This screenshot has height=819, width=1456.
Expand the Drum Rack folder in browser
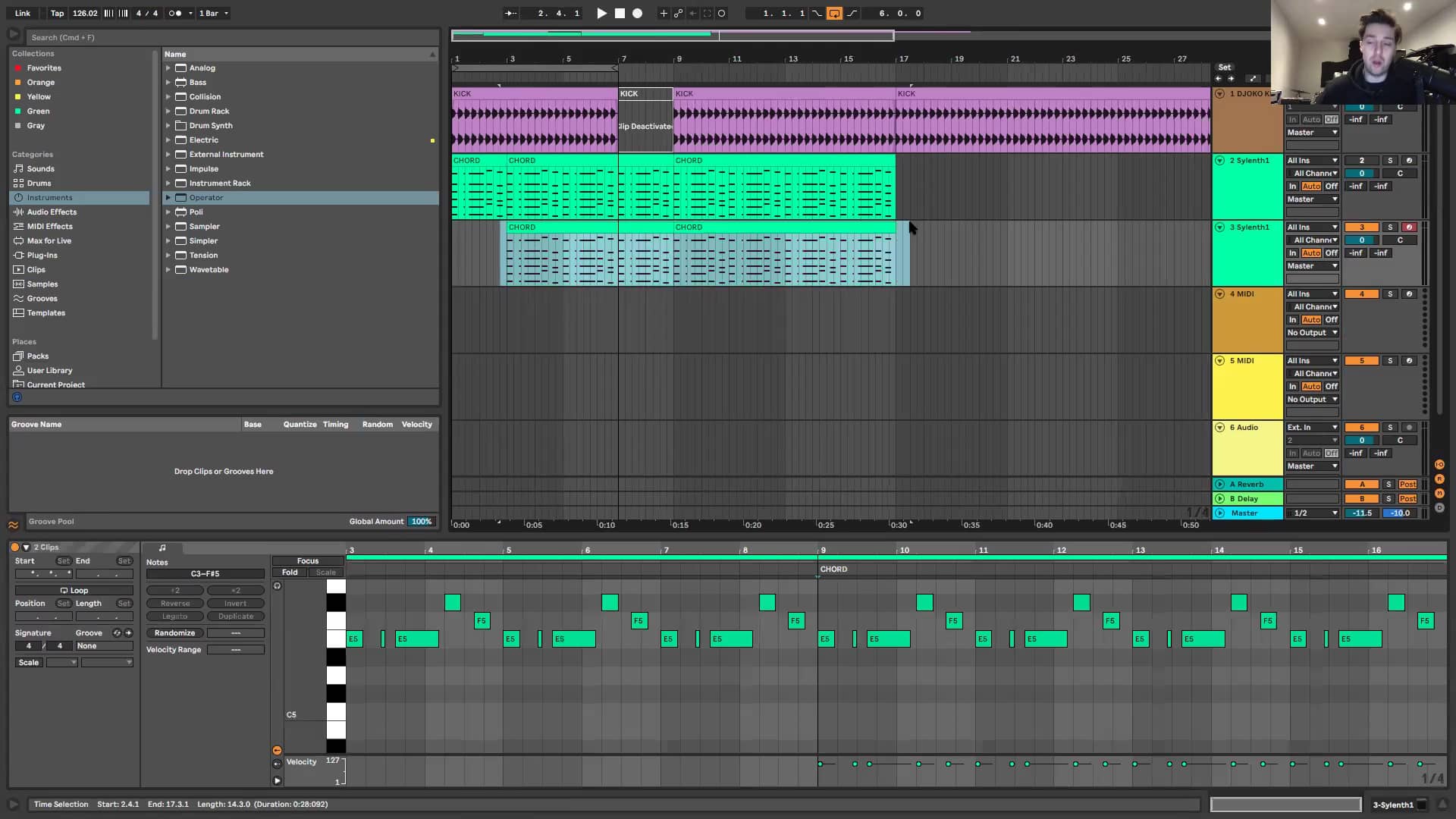pos(168,111)
